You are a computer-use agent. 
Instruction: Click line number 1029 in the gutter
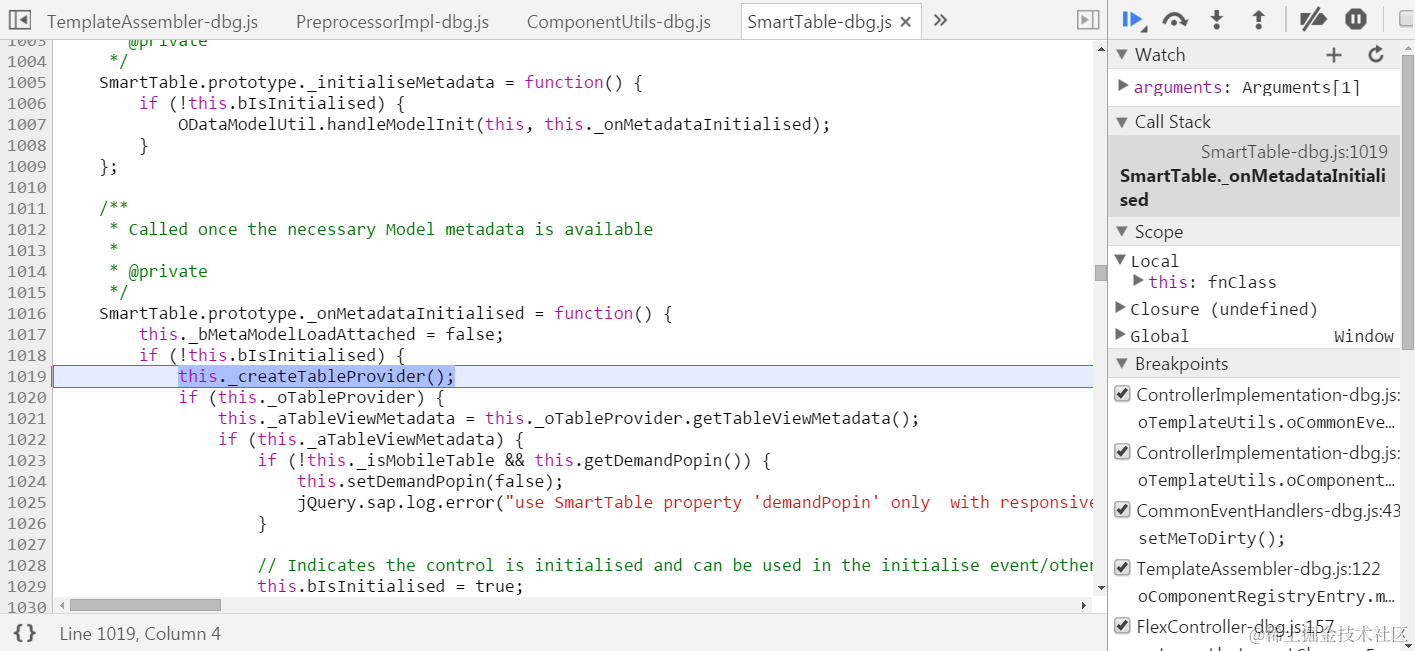pos(27,586)
